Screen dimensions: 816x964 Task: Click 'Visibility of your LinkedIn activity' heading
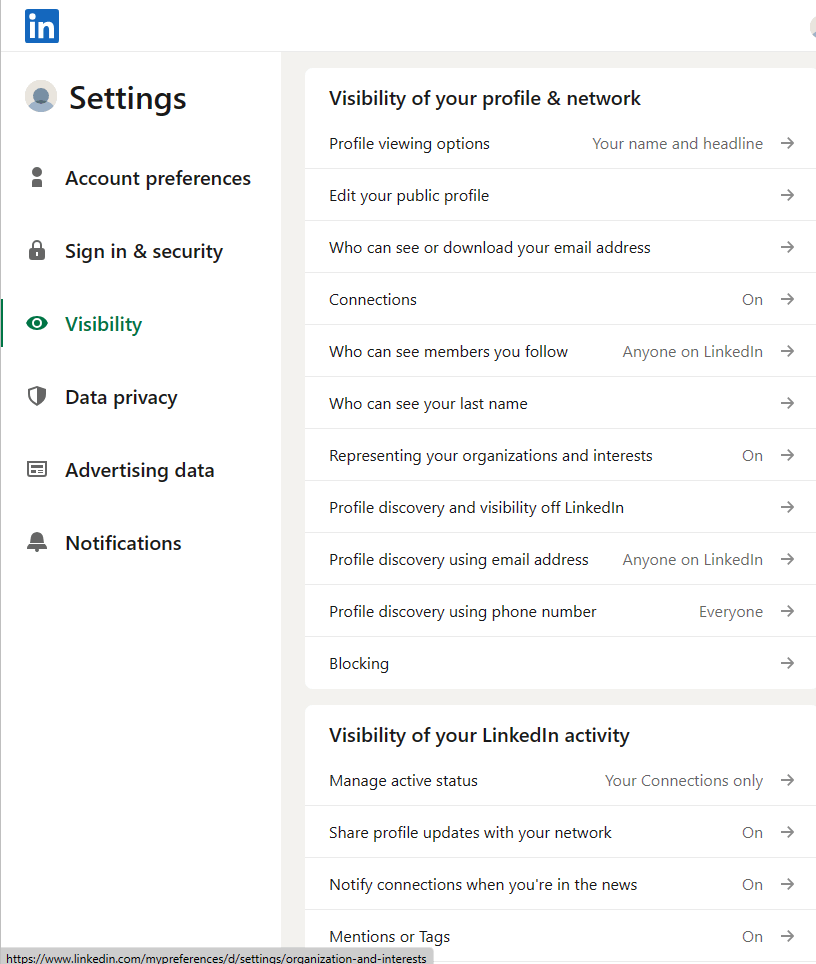(x=479, y=735)
